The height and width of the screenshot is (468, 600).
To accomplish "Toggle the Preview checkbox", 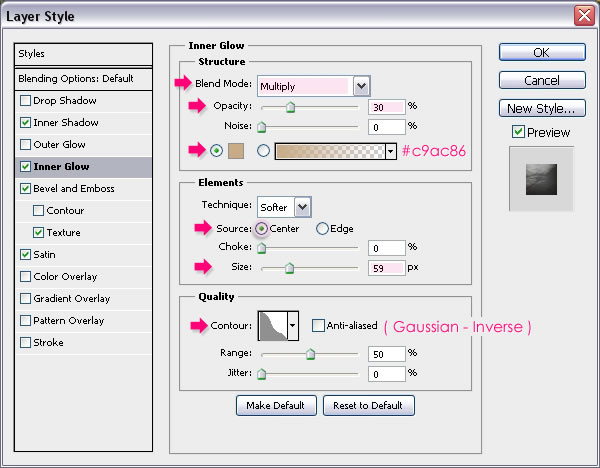I will [x=518, y=132].
